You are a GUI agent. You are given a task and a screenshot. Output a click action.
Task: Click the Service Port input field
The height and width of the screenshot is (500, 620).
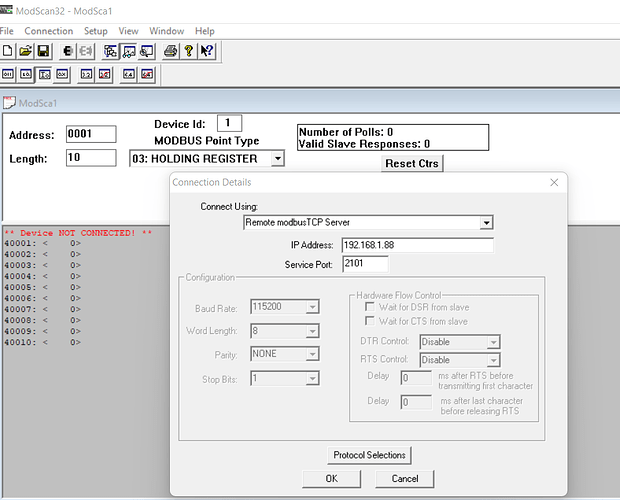pyautogui.click(x=365, y=264)
